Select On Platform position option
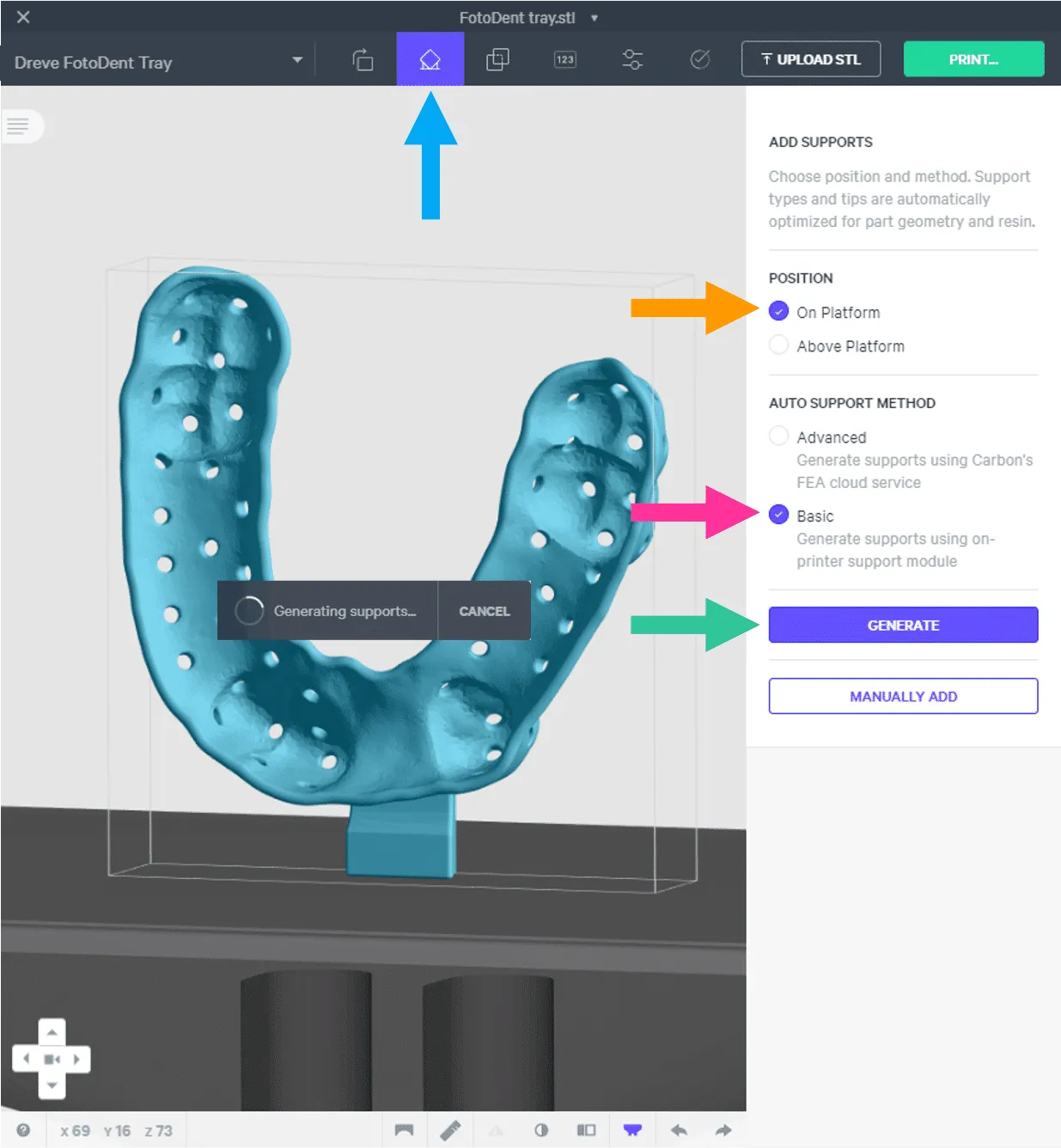 [x=778, y=311]
